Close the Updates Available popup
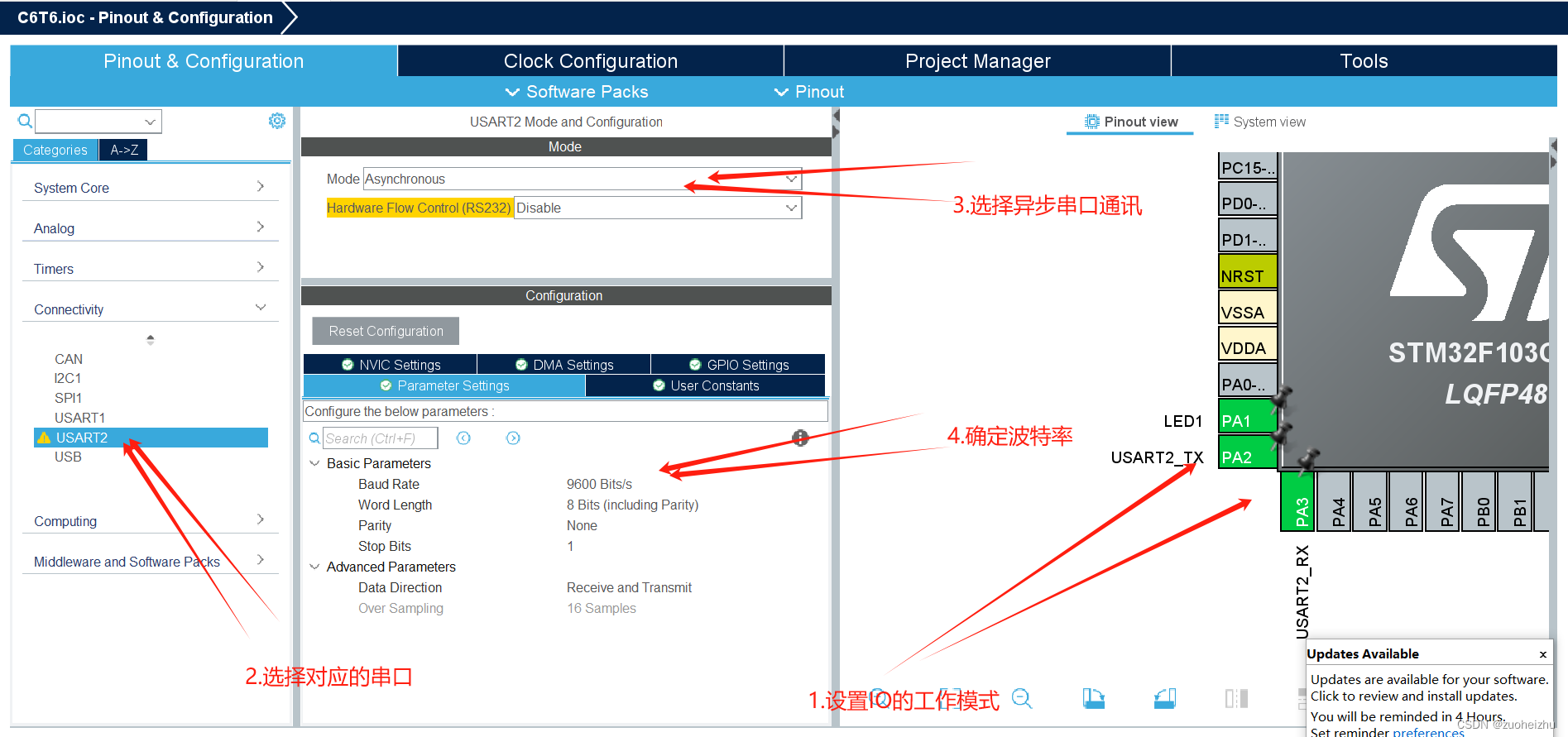Viewport: 1568px width, 737px height. pos(1542,654)
